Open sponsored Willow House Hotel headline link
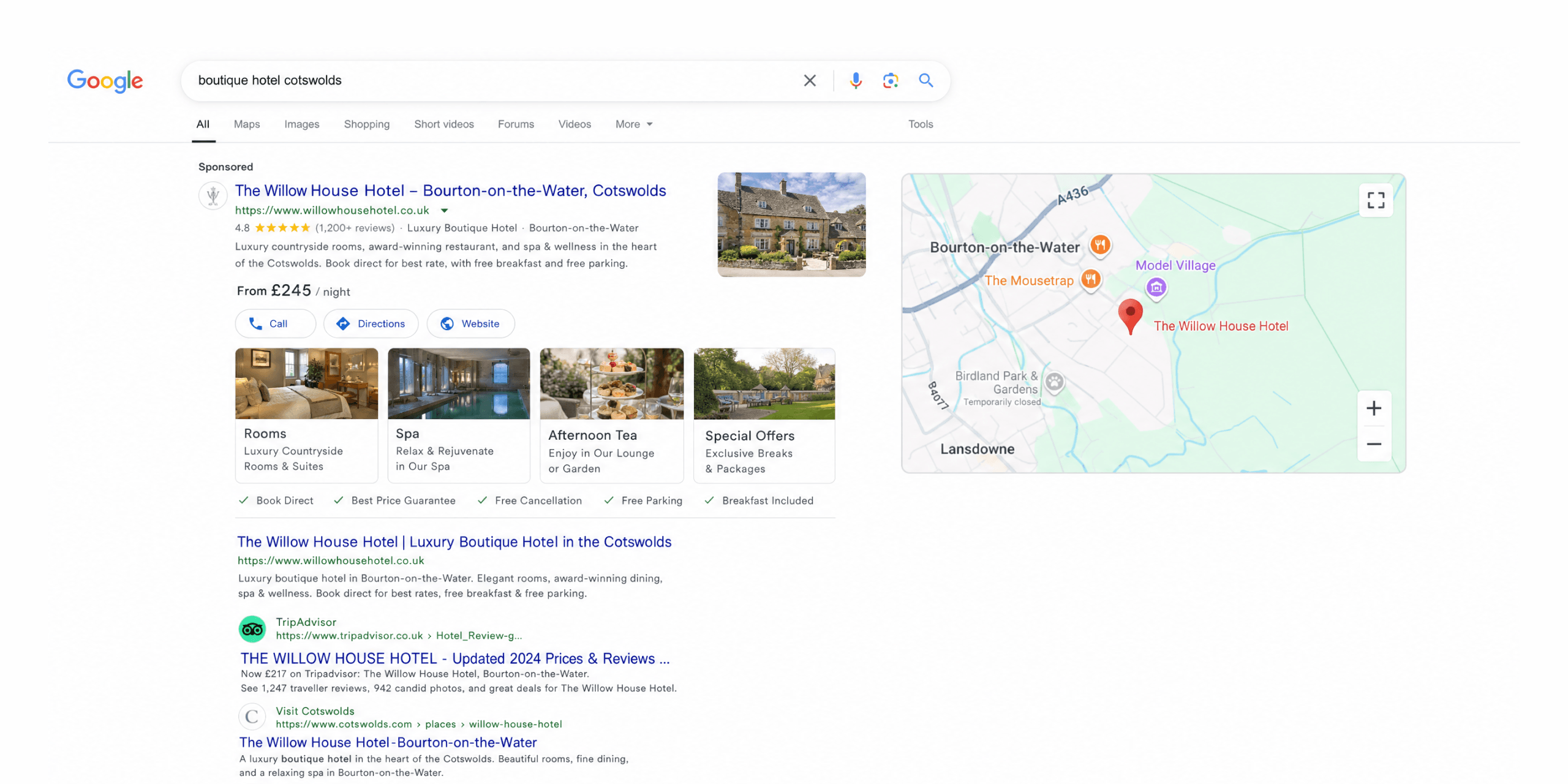The width and height of the screenshot is (1568, 784). [x=450, y=190]
